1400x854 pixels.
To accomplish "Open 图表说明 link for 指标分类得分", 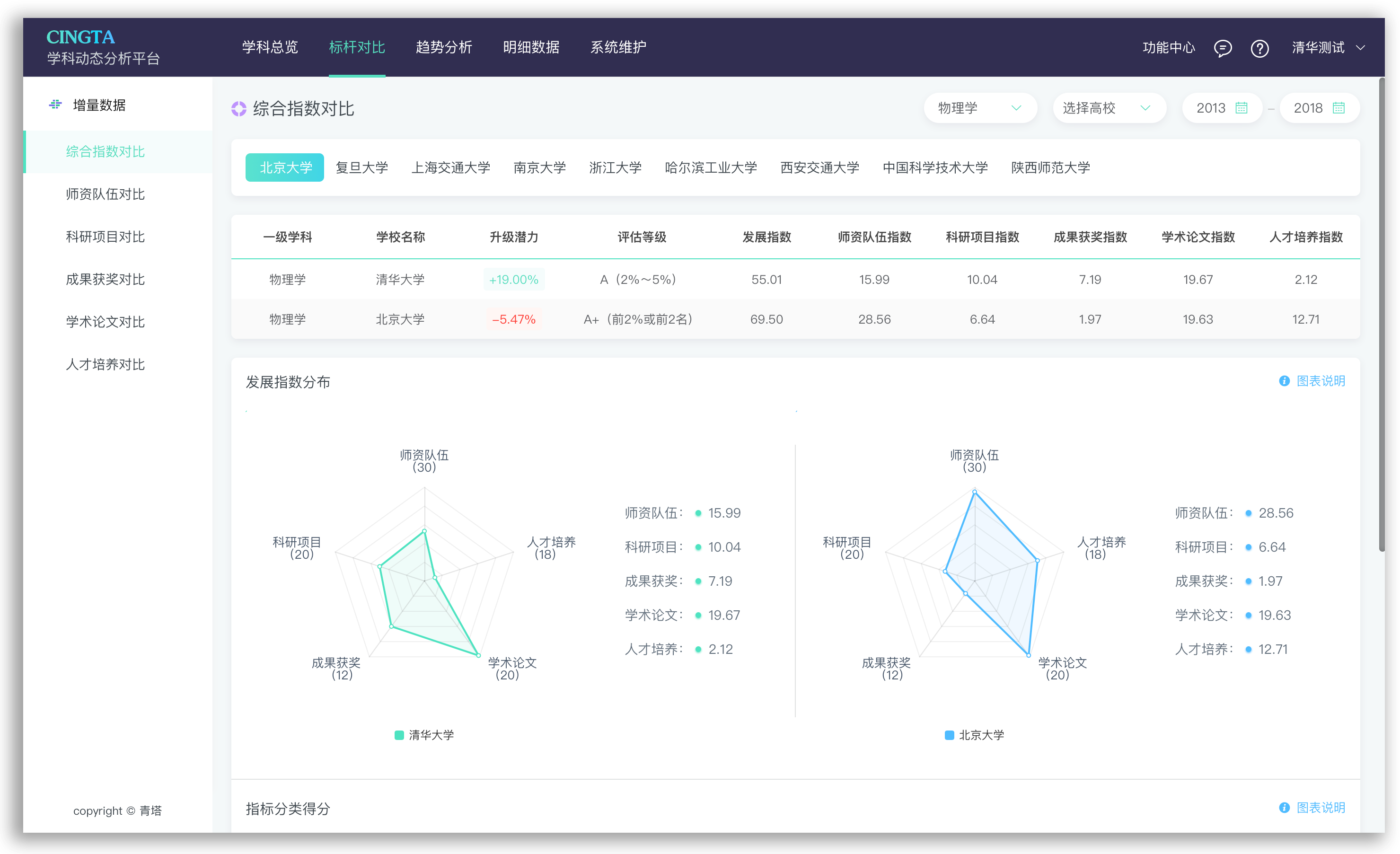I will pos(1321,808).
